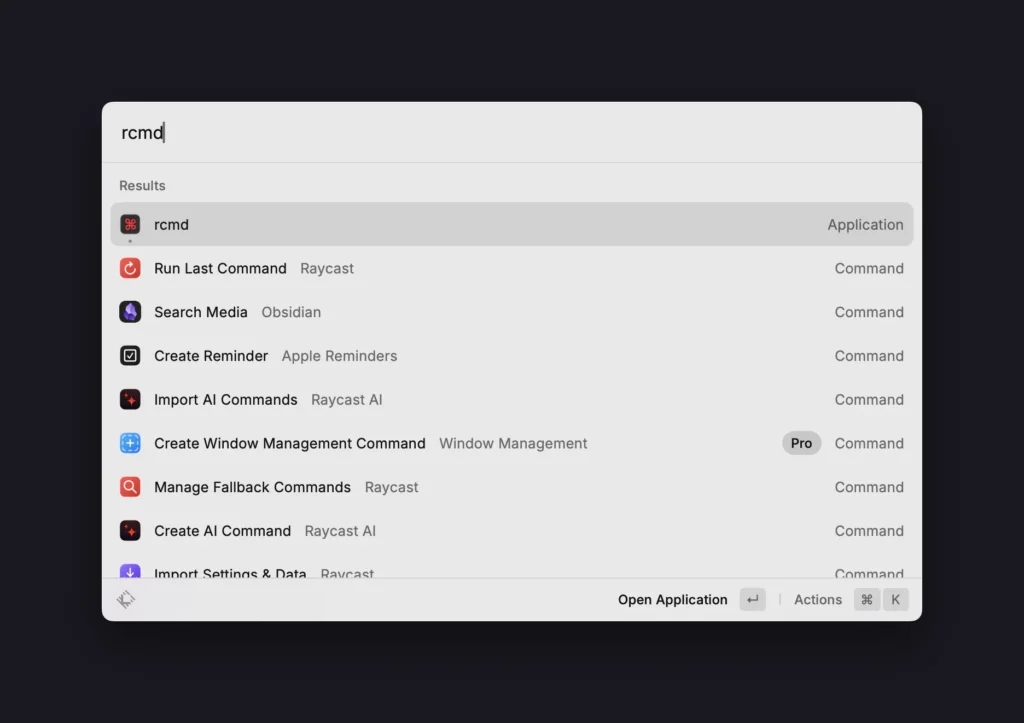1024x723 pixels.
Task: Select the Run Last Command row
Action: 500,268
